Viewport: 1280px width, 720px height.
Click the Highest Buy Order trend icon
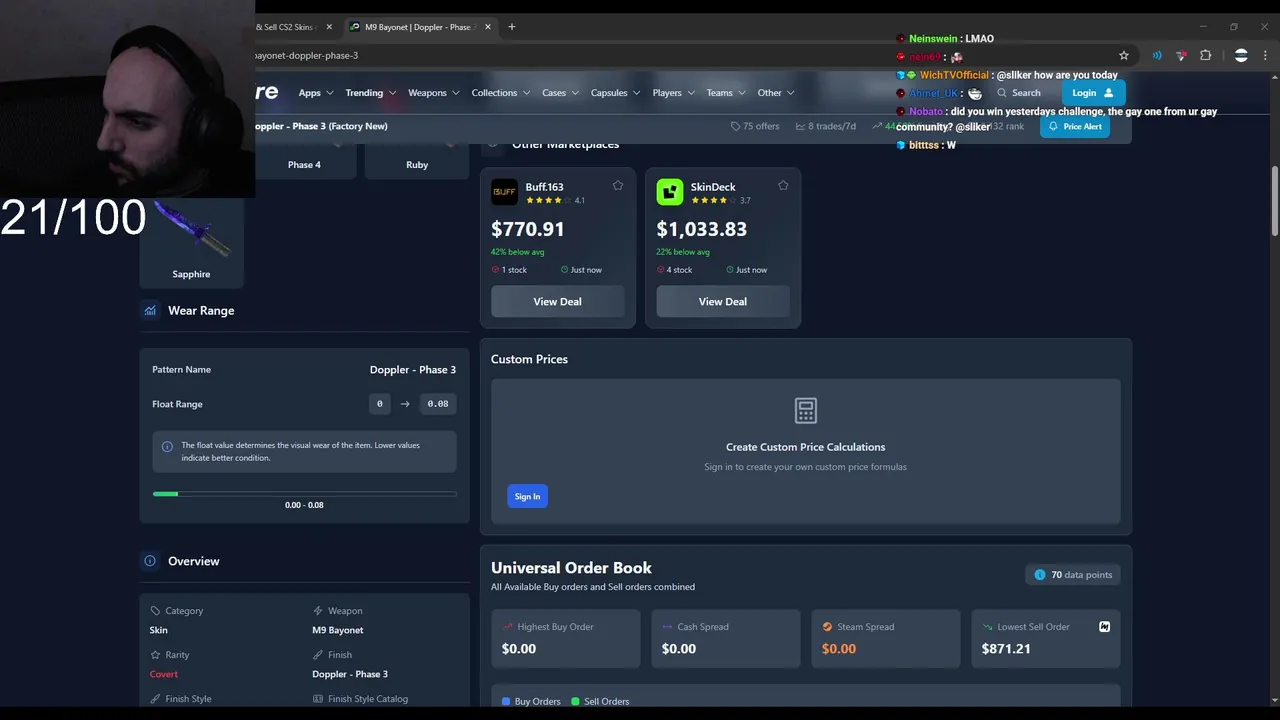point(507,627)
